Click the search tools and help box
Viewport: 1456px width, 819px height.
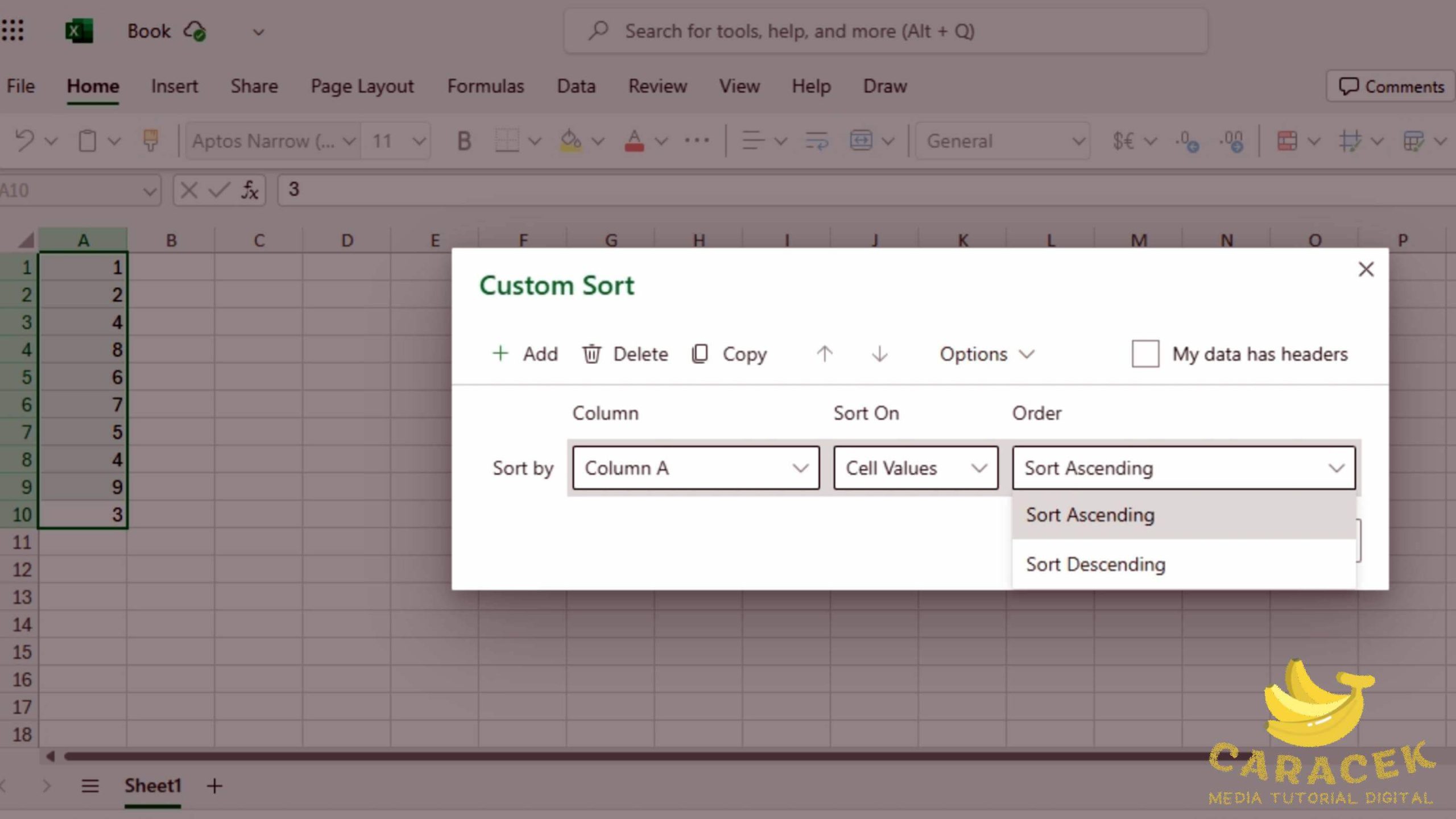[x=885, y=31]
